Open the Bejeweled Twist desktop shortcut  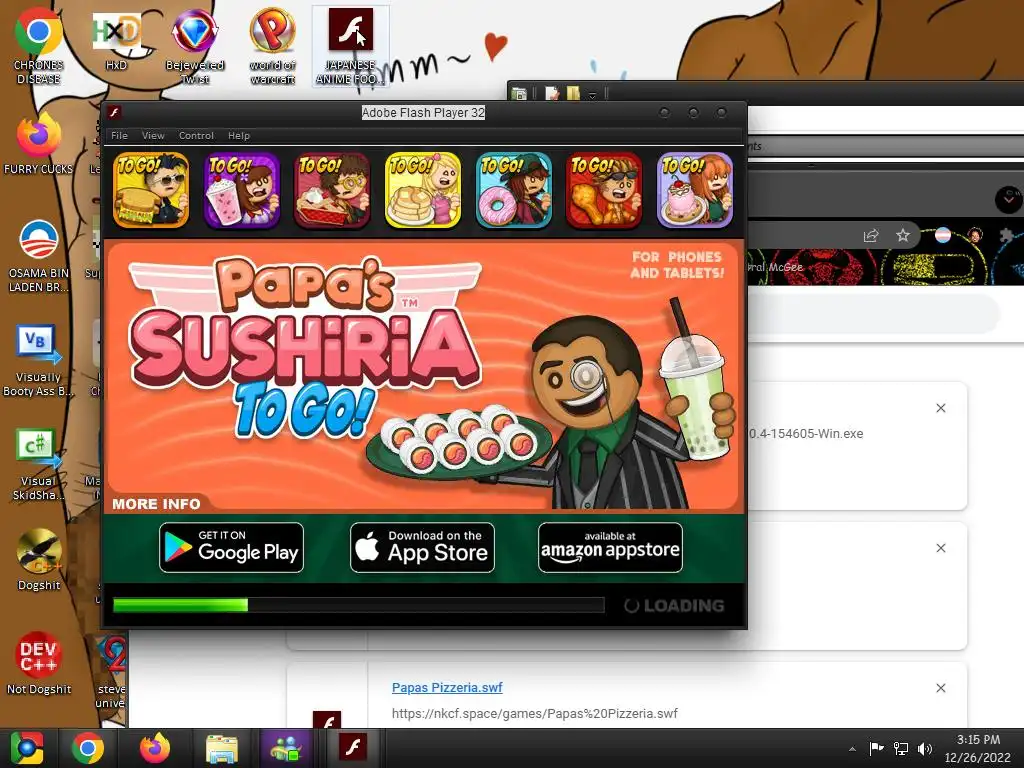[195, 46]
